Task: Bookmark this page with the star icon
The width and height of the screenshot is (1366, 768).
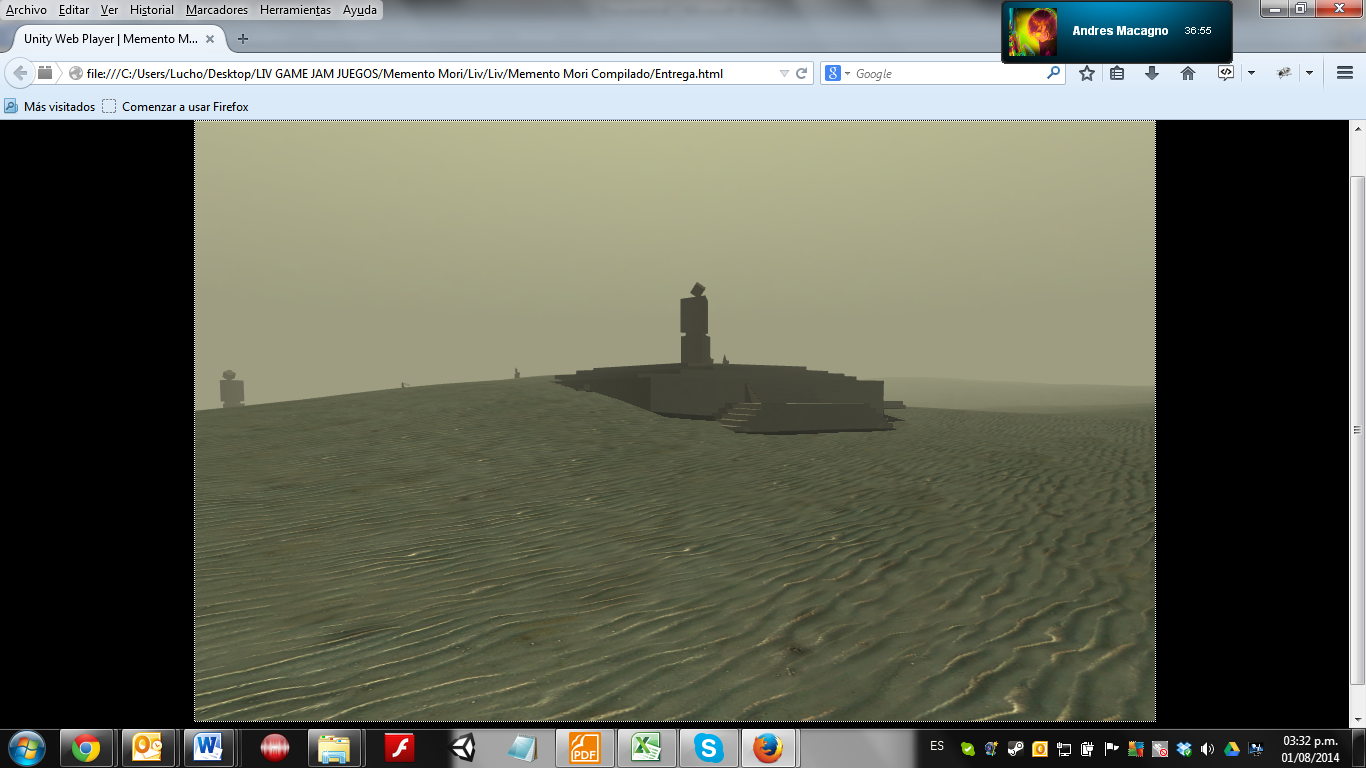Action: coord(1087,73)
